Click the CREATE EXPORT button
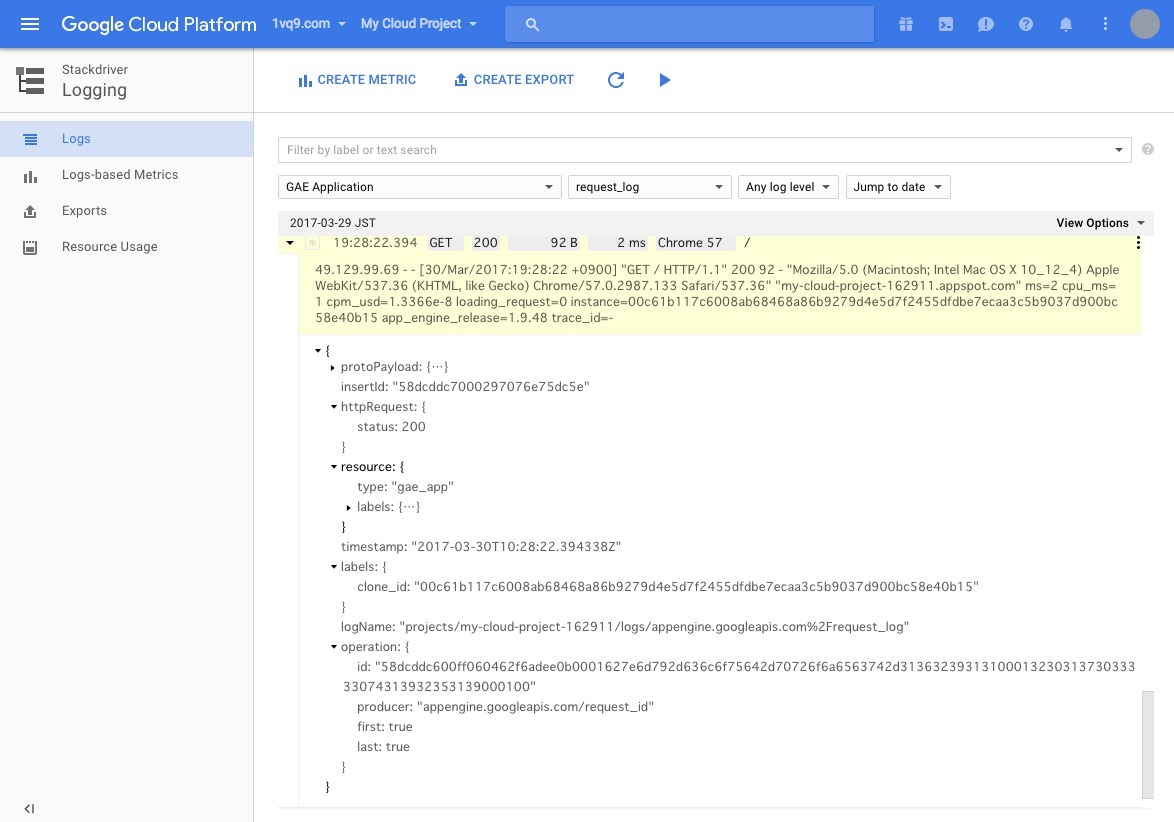Viewport: 1174px width, 822px height. pyautogui.click(x=514, y=80)
